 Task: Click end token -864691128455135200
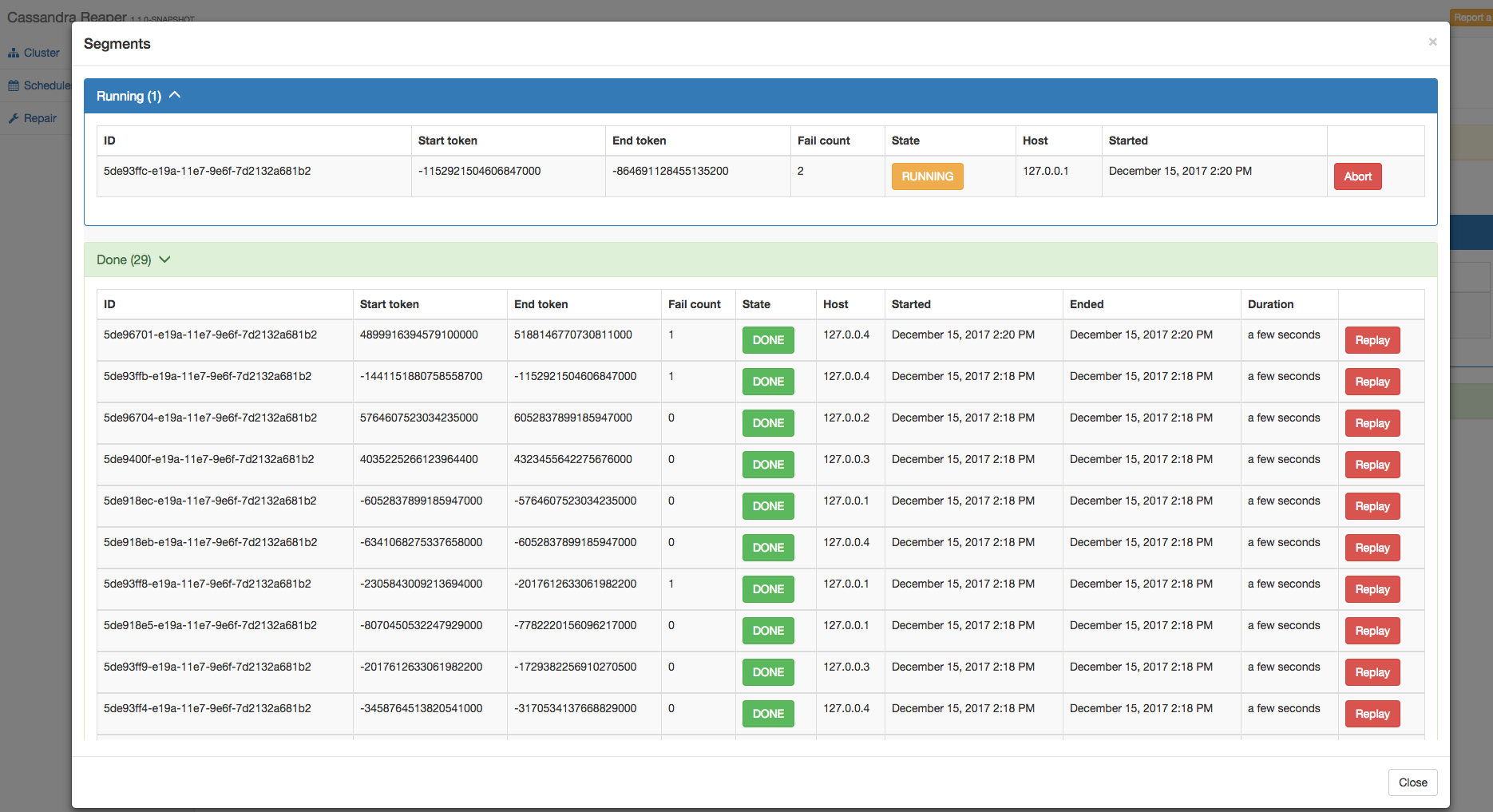coord(671,171)
